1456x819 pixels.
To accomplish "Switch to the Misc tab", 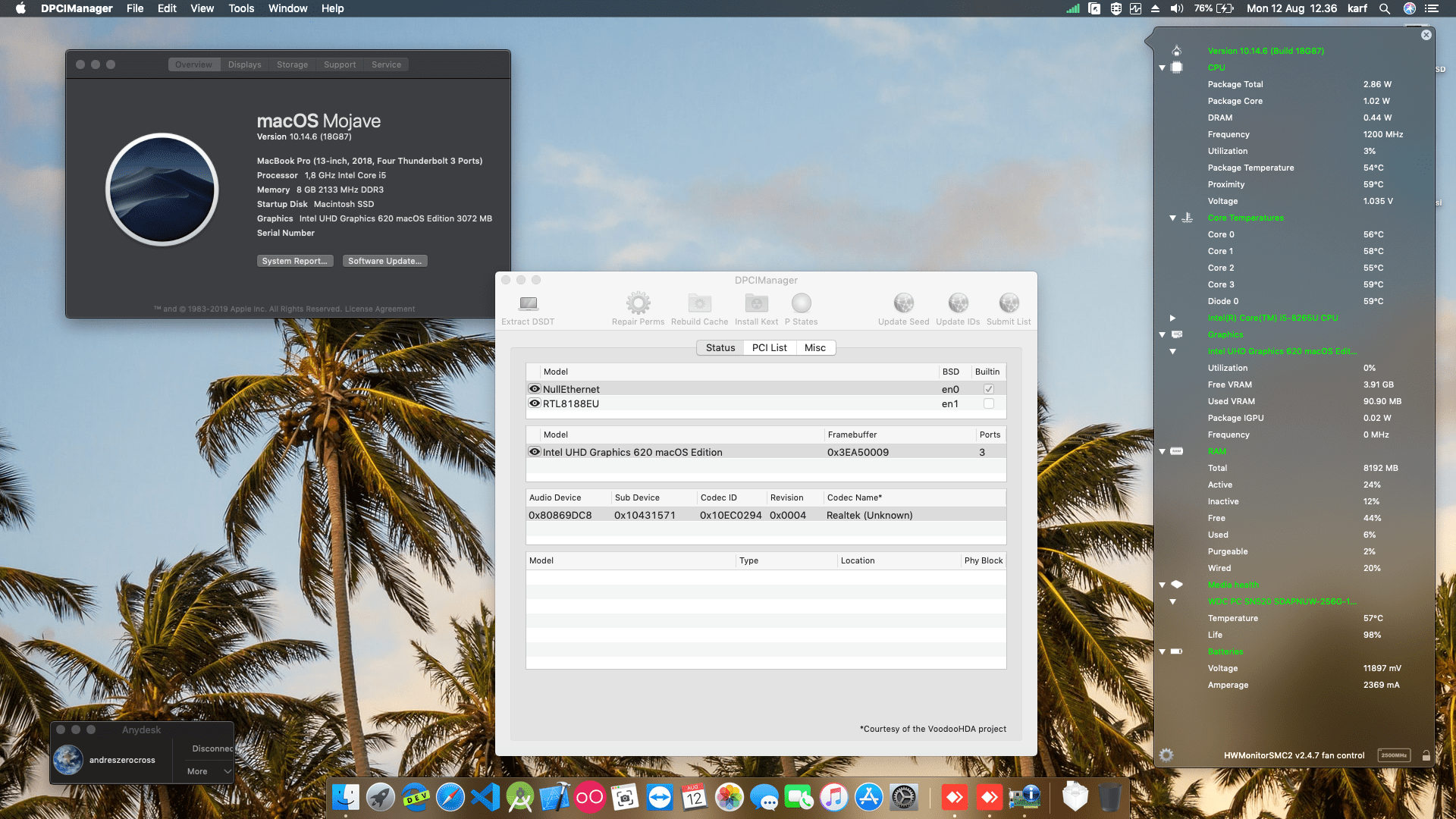I will tap(815, 347).
